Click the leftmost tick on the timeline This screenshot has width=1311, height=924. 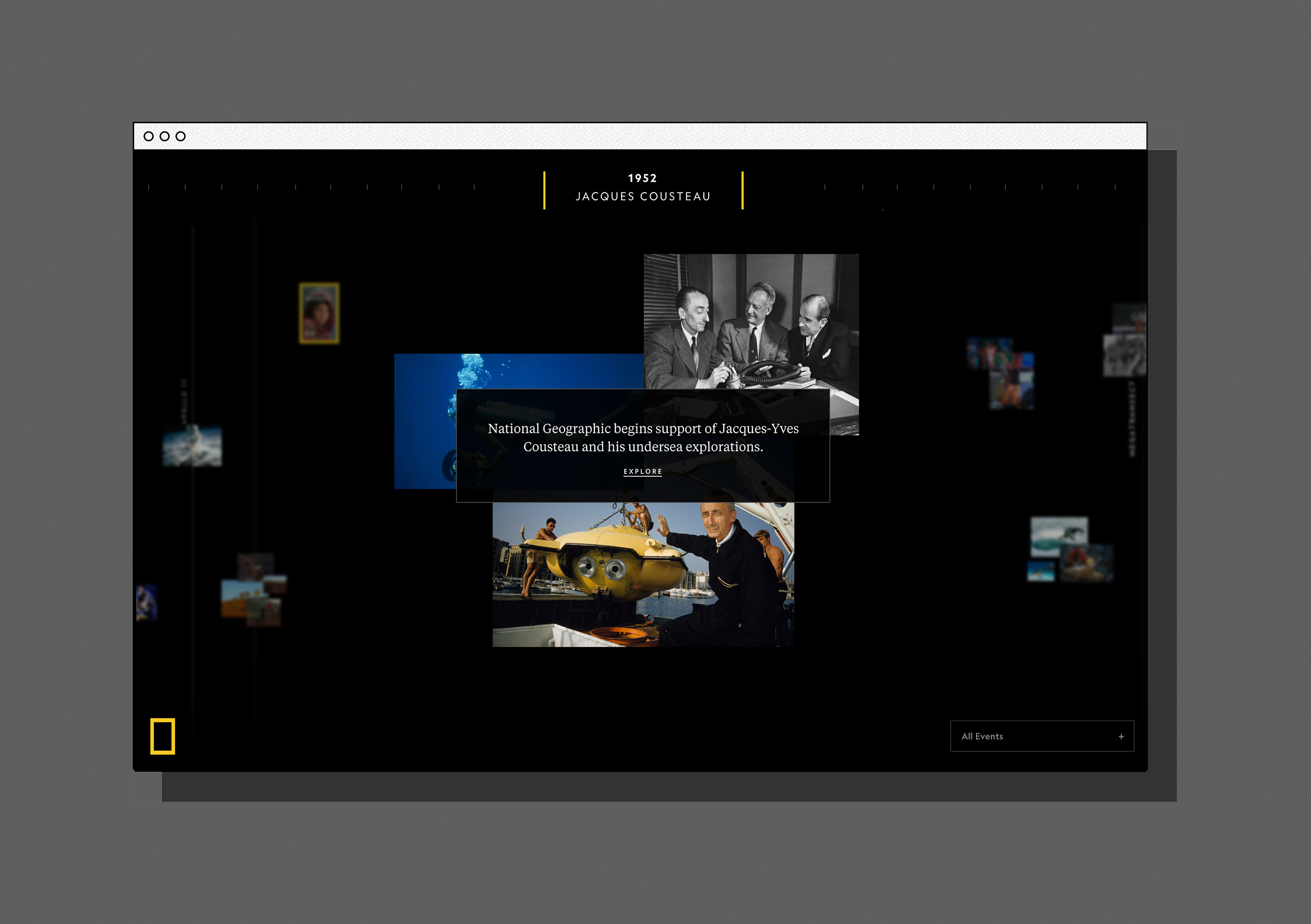(148, 187)
